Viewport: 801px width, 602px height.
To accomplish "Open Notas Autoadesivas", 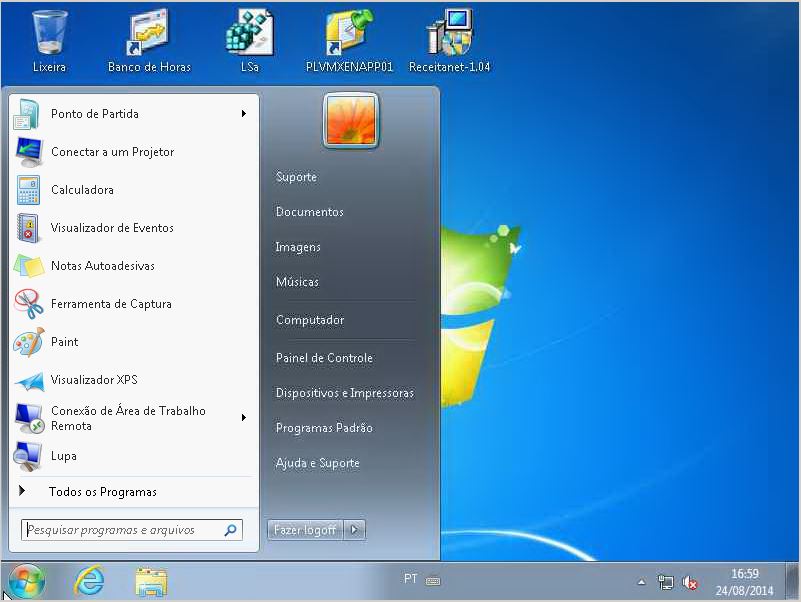I will pos(102,266).
